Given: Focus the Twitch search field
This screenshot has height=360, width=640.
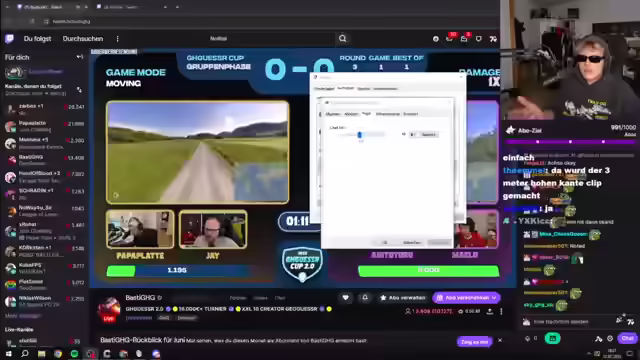Looking at the screenshot, I should pyautogui.click(x=271, y=39).
